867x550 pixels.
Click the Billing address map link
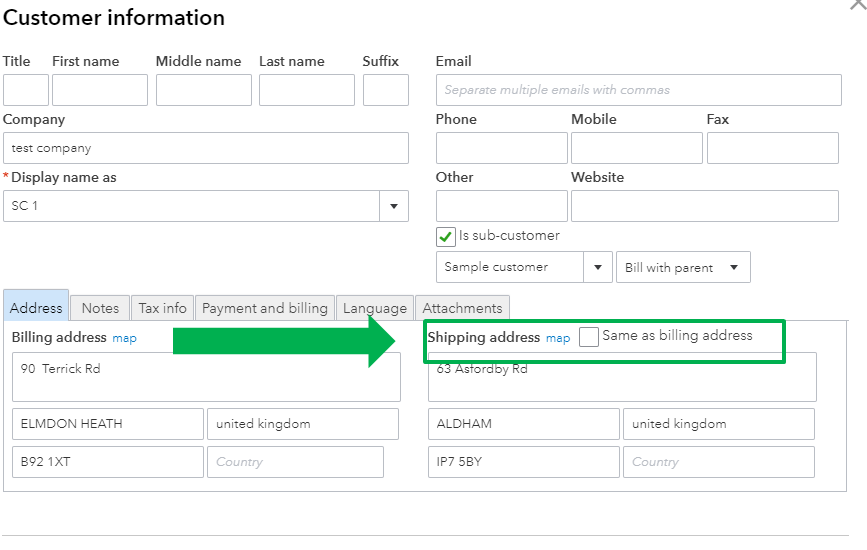124,338
